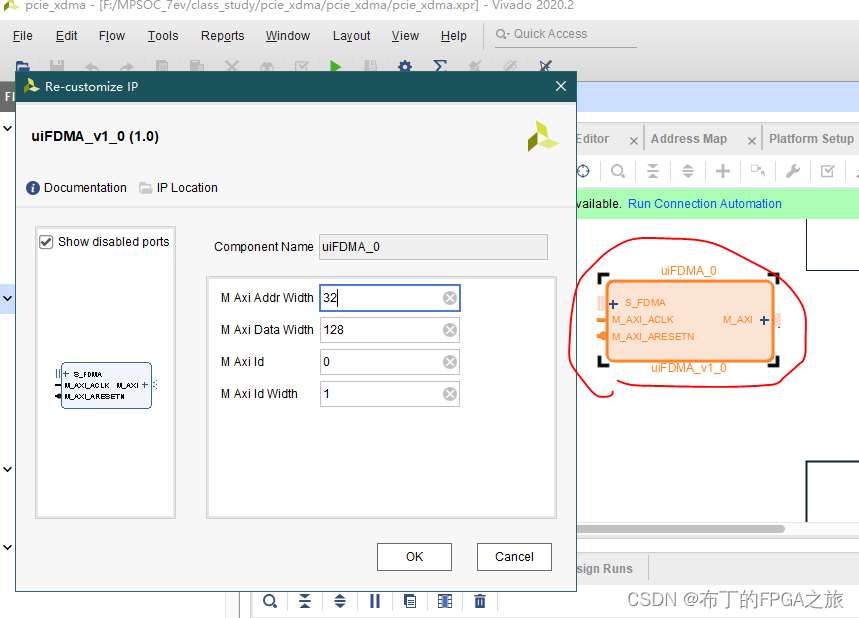Expand M_AXI interface on uiFDMA_0 block
Screen dimensions: 859x618
[764, 320]
